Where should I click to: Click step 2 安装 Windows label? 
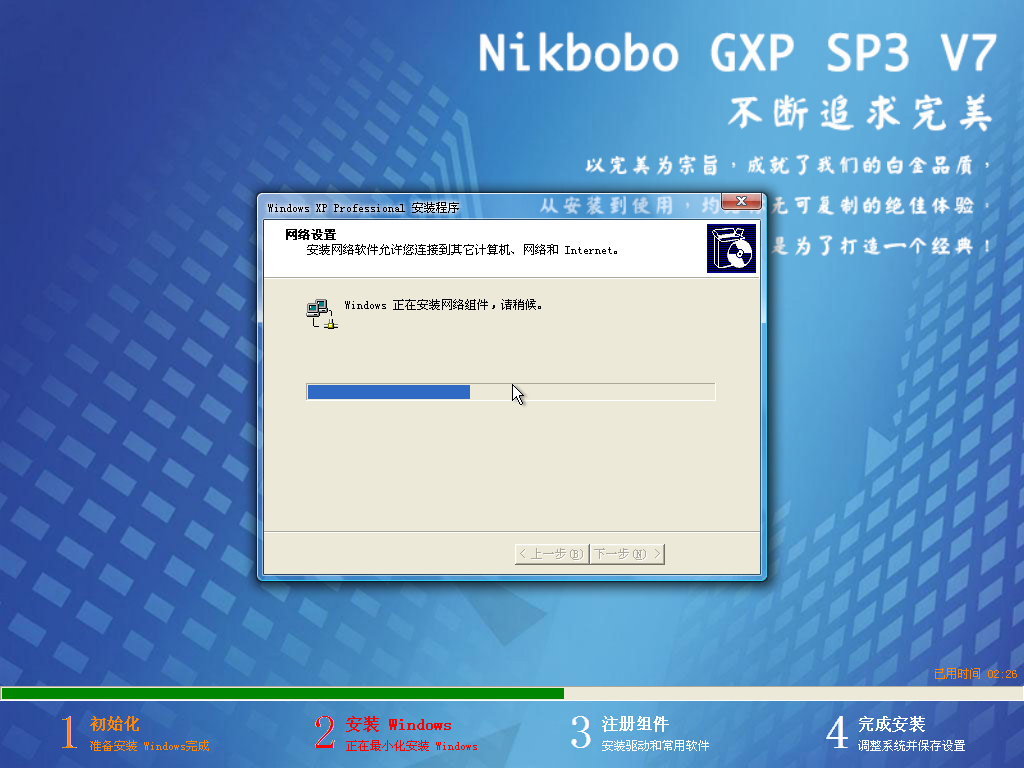tap(398, 724)
